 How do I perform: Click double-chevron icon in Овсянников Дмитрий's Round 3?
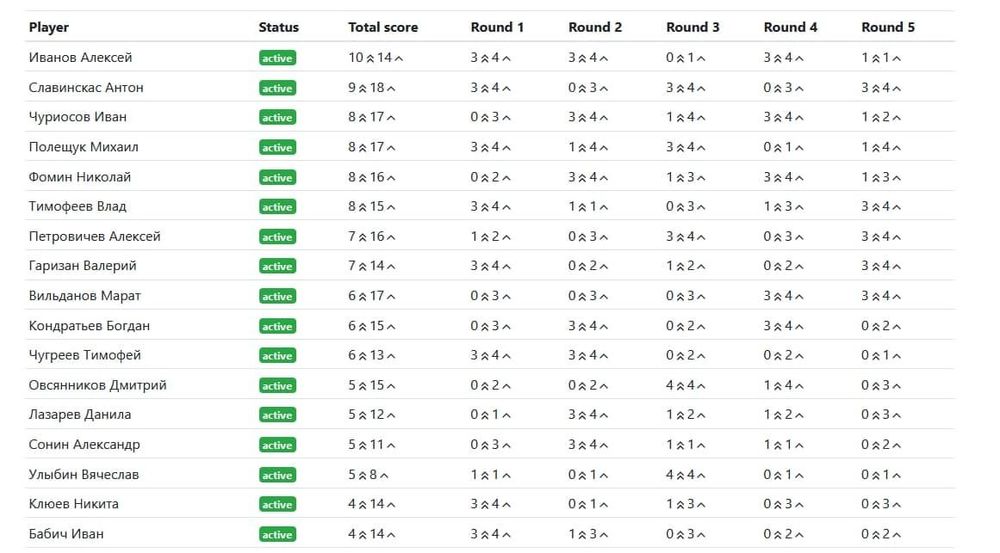[x=681, y=386]
